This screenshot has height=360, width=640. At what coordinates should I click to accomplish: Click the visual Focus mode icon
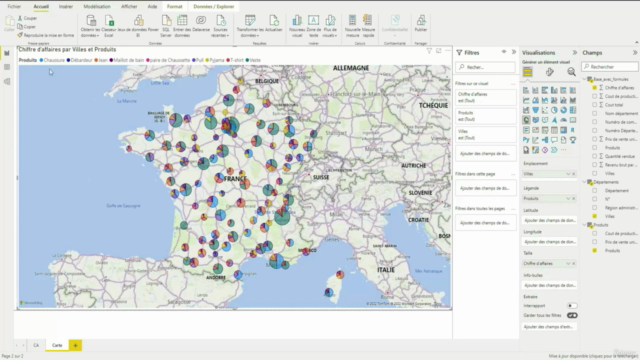pyautogui.click(x=439, y=51)
